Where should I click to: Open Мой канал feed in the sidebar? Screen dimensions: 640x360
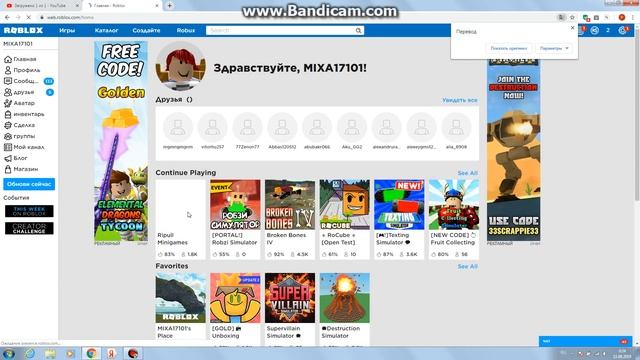click(24, 147)
